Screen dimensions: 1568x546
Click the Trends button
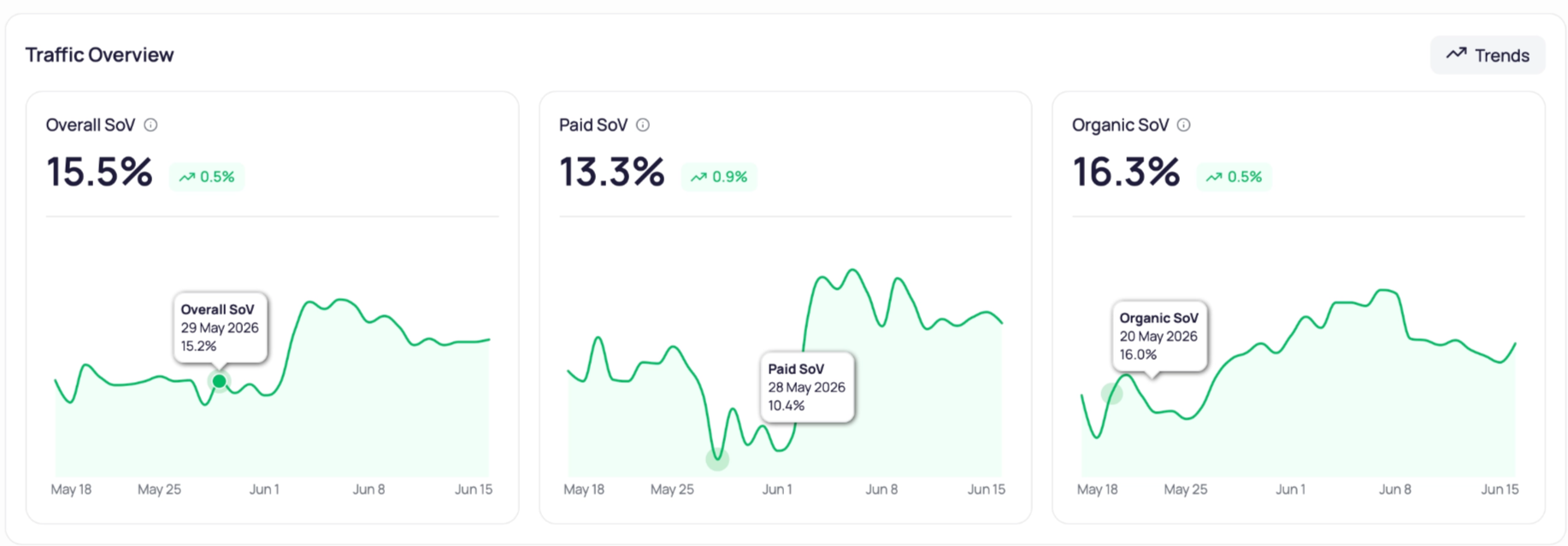[1487, 55]
